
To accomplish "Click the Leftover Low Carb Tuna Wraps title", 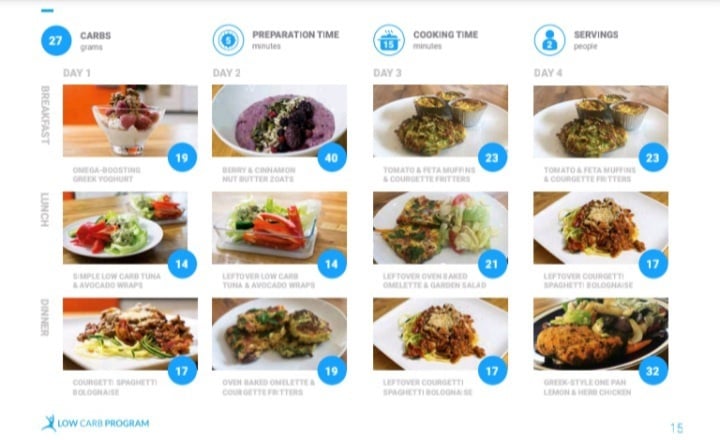I will 269,281.
